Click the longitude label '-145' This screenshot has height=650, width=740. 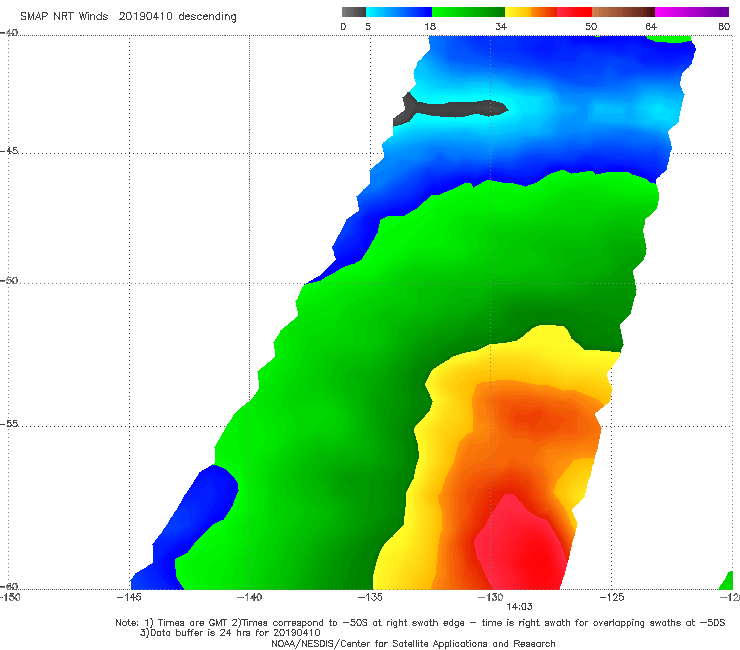click(129, 597)
